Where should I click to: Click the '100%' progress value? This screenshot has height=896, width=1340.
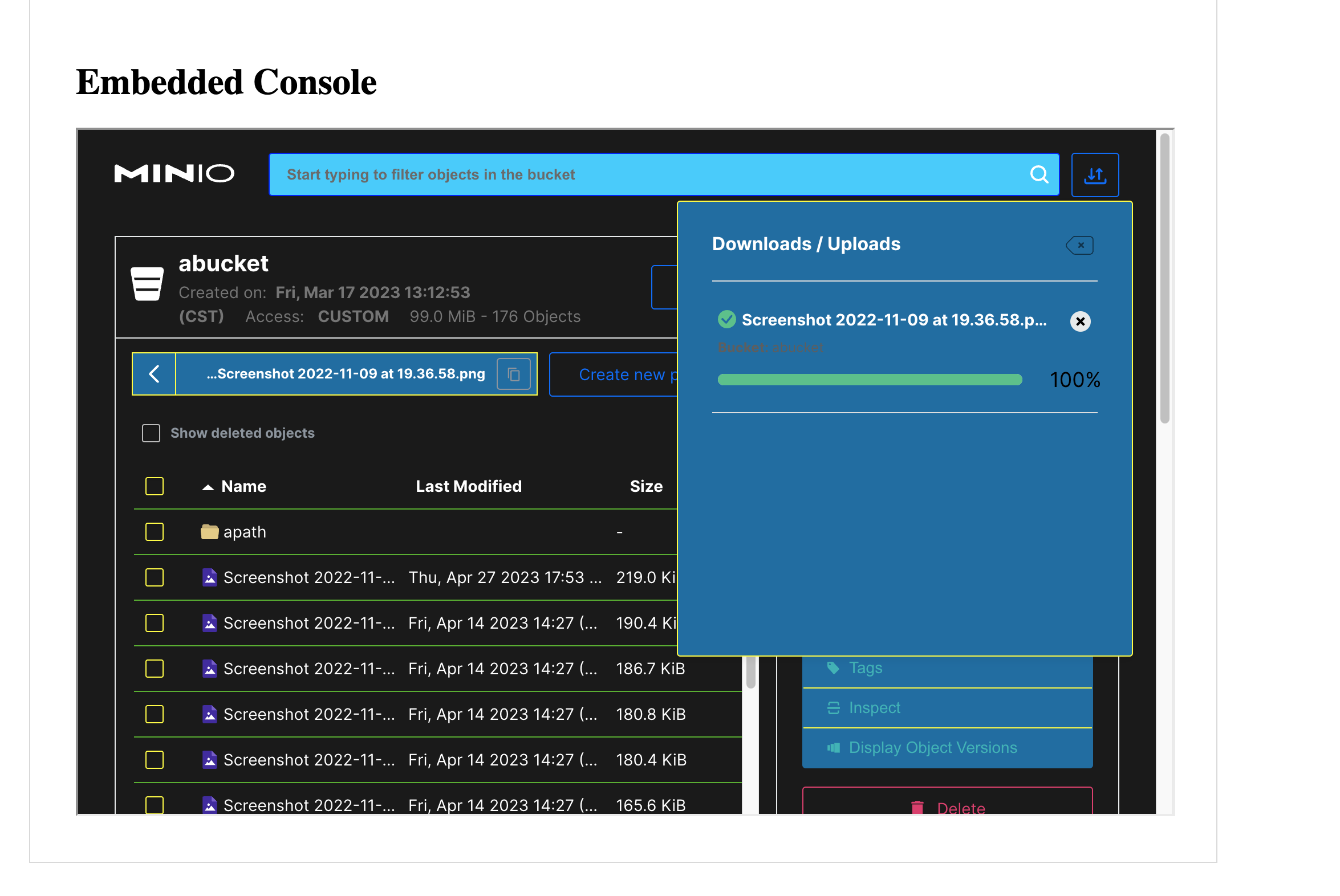click(1075, 380)
